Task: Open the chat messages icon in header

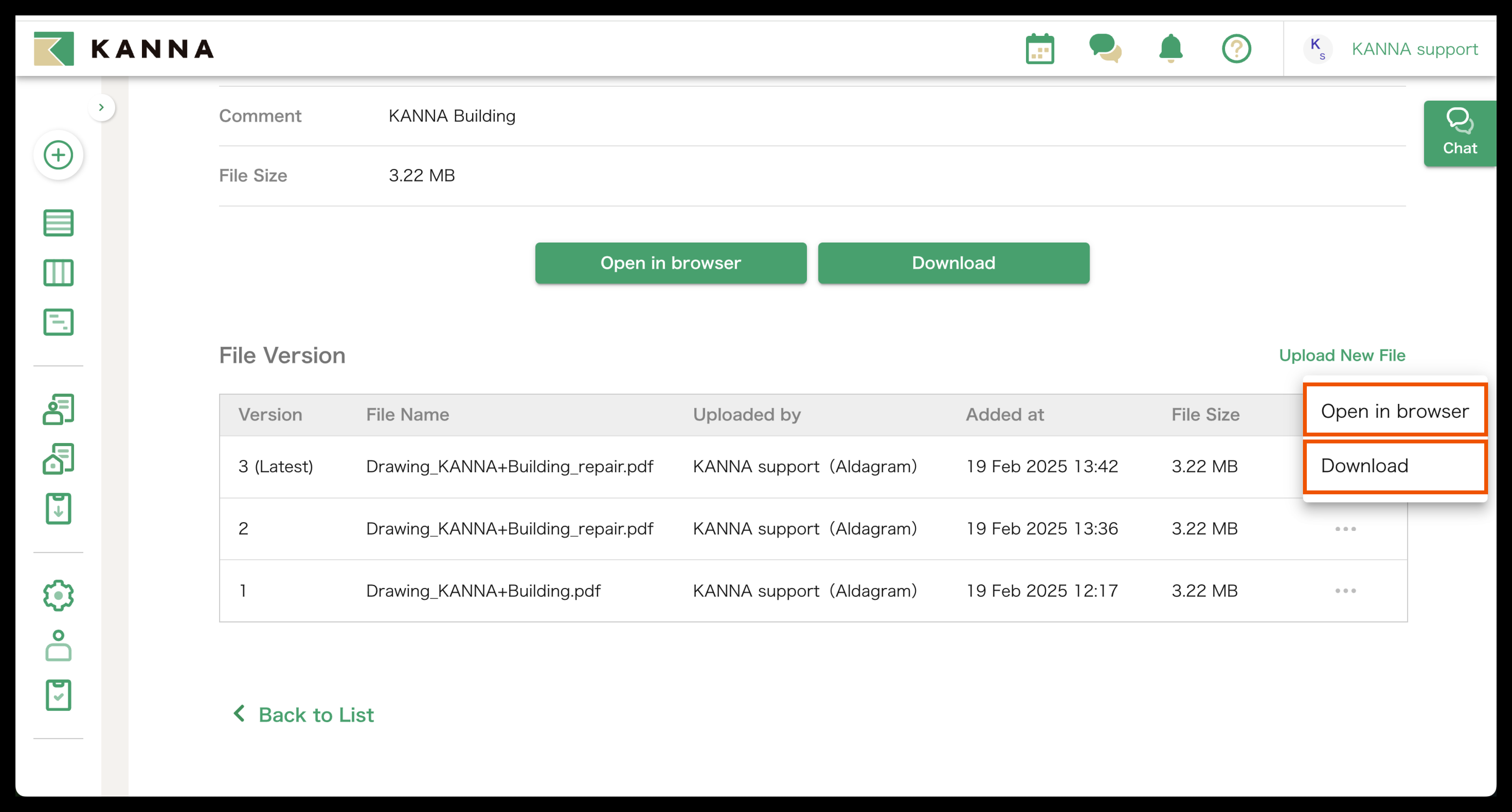Action: click(x=1105, y=49)
